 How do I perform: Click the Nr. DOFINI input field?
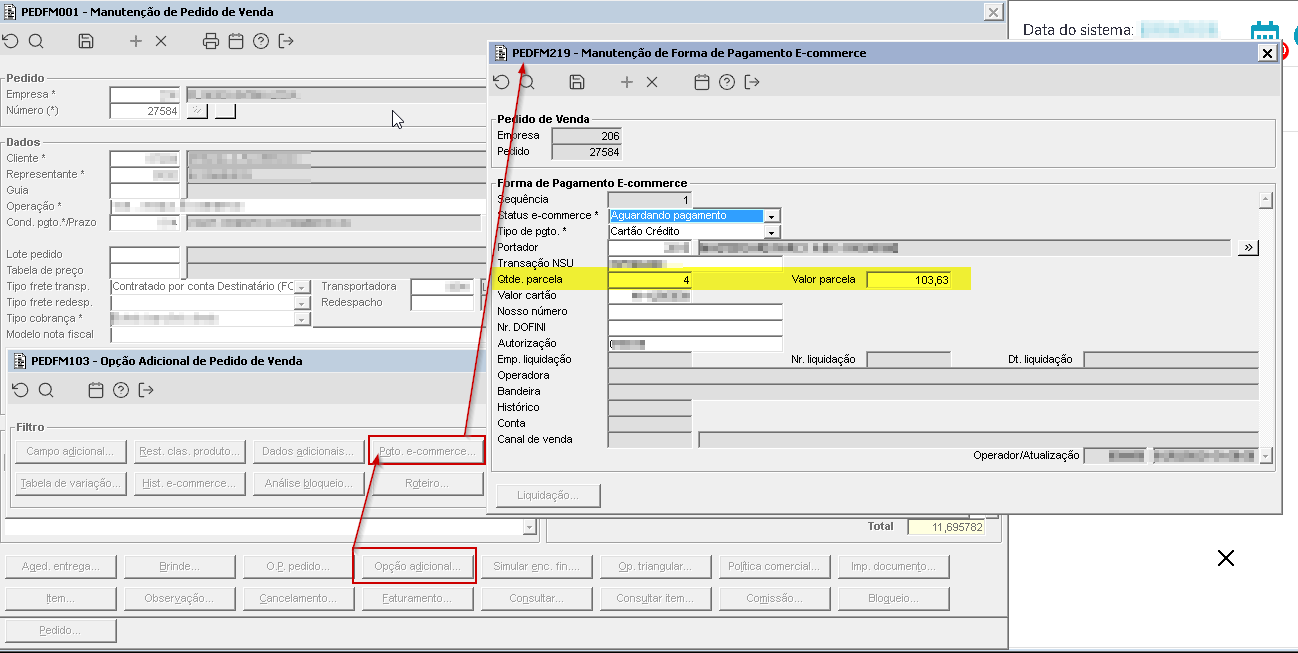(x=695, y=327)
